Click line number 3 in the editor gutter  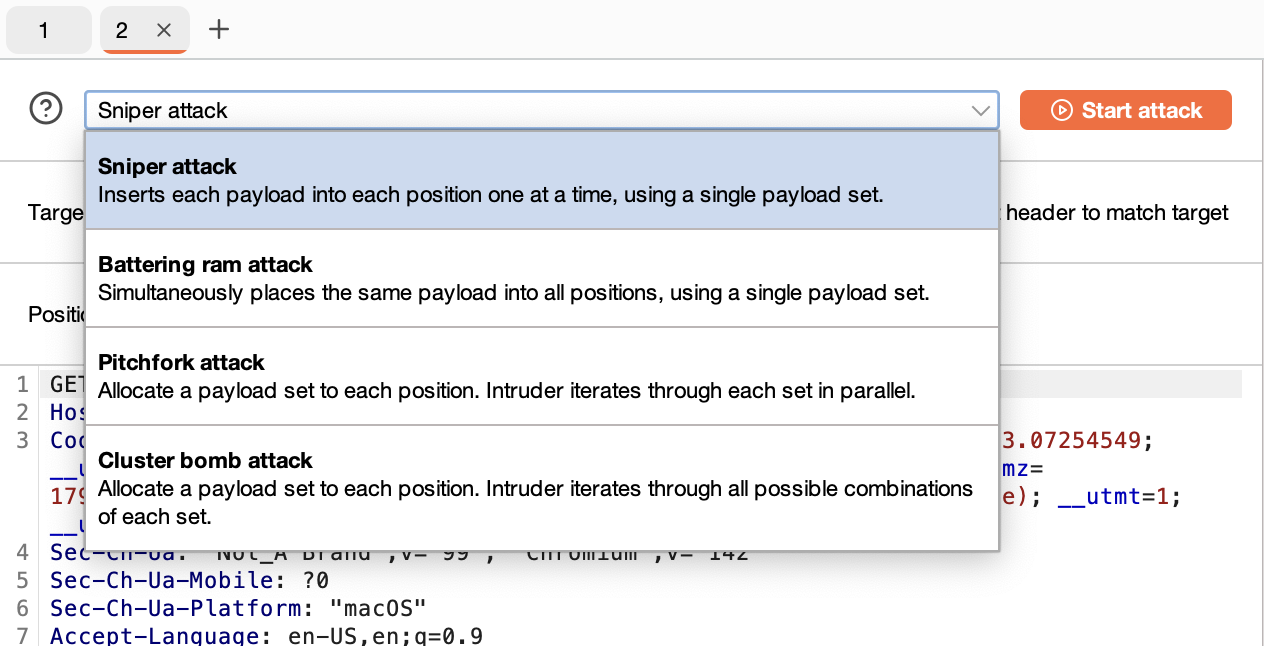tap(22, 440)
